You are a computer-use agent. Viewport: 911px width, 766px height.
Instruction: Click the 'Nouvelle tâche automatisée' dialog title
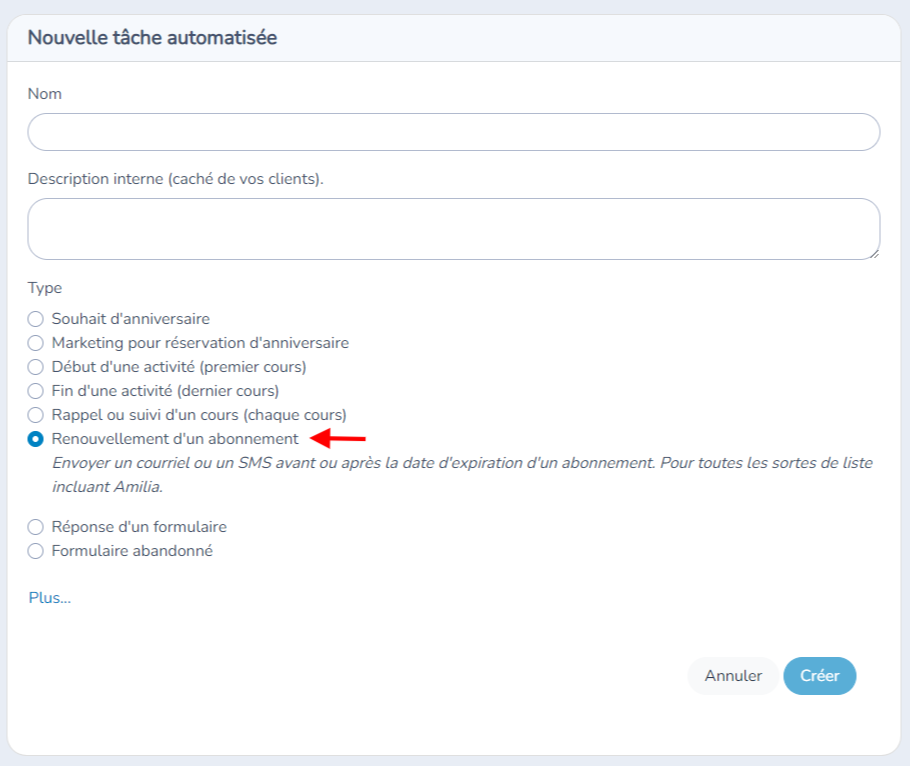tap(153, 38)
